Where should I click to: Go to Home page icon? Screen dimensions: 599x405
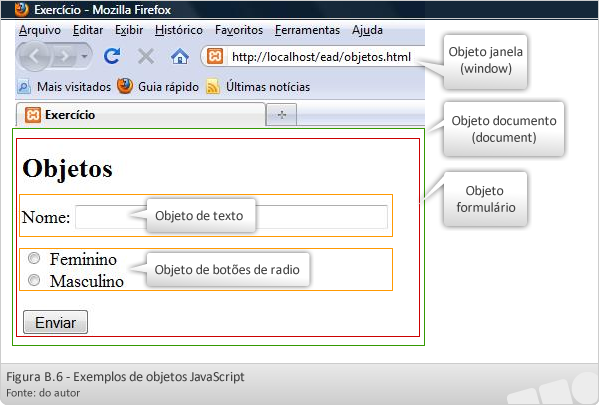[180, 57]
